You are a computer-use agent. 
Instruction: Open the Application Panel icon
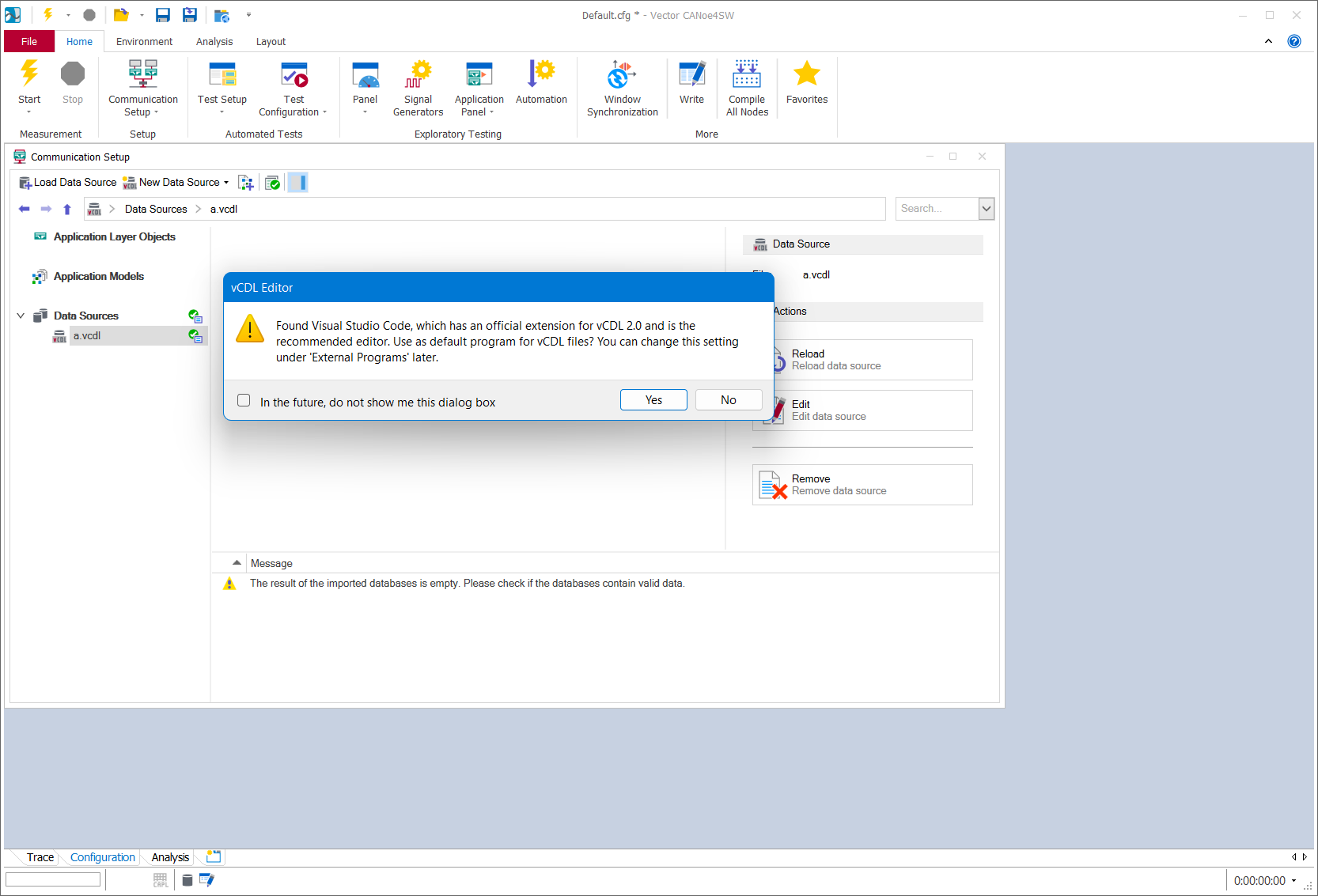tap(479, 74)
